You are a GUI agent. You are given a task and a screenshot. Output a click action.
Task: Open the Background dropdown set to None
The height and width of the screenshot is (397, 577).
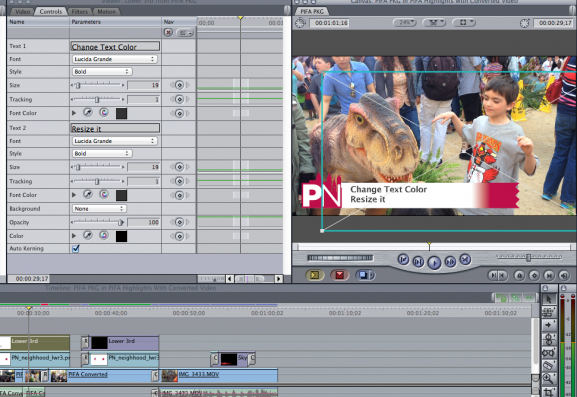tap(99, 209)
